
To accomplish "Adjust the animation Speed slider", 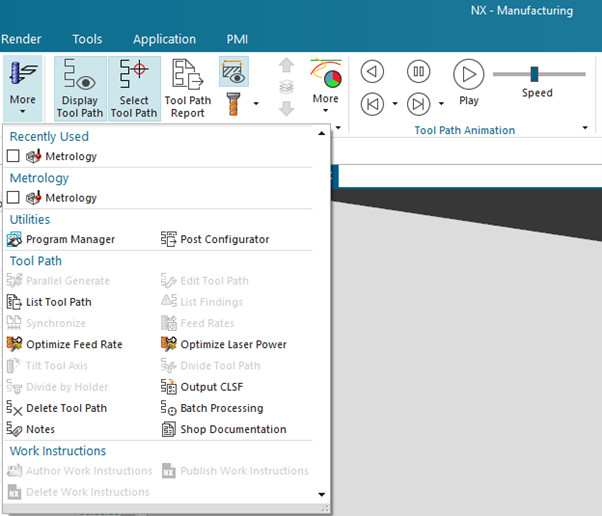I will point(534,74).
